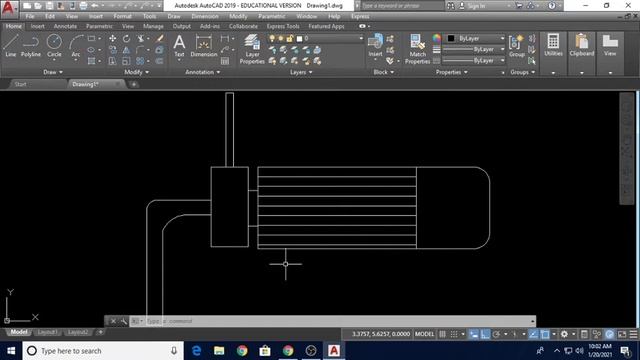
Task: Open the Insert block tool
Action: (375, 46)
